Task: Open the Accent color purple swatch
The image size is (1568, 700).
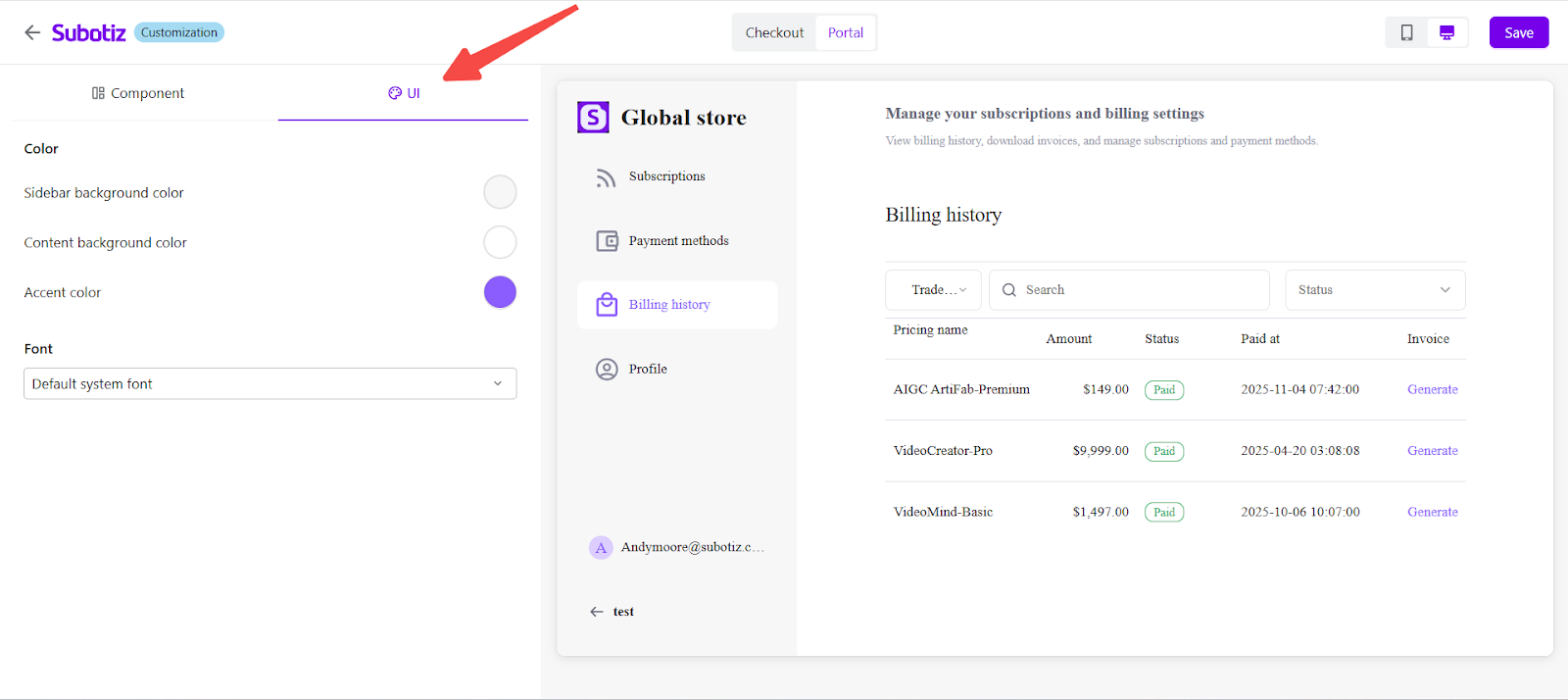Action: pyautogui.click(x=500, y=292)
